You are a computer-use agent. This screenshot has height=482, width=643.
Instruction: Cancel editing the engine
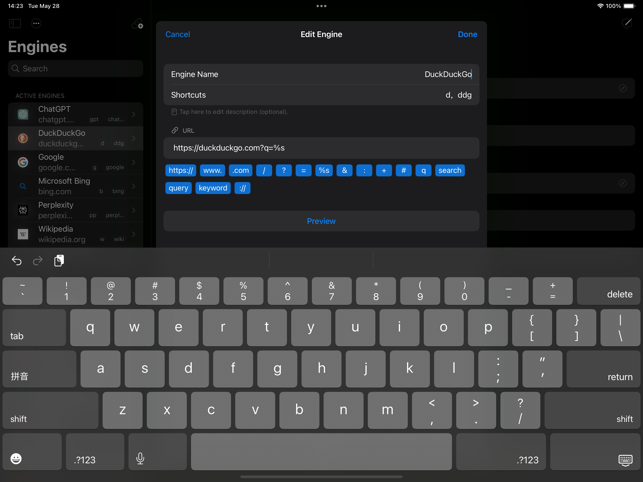pyautogui.click(x=178, y=34)
